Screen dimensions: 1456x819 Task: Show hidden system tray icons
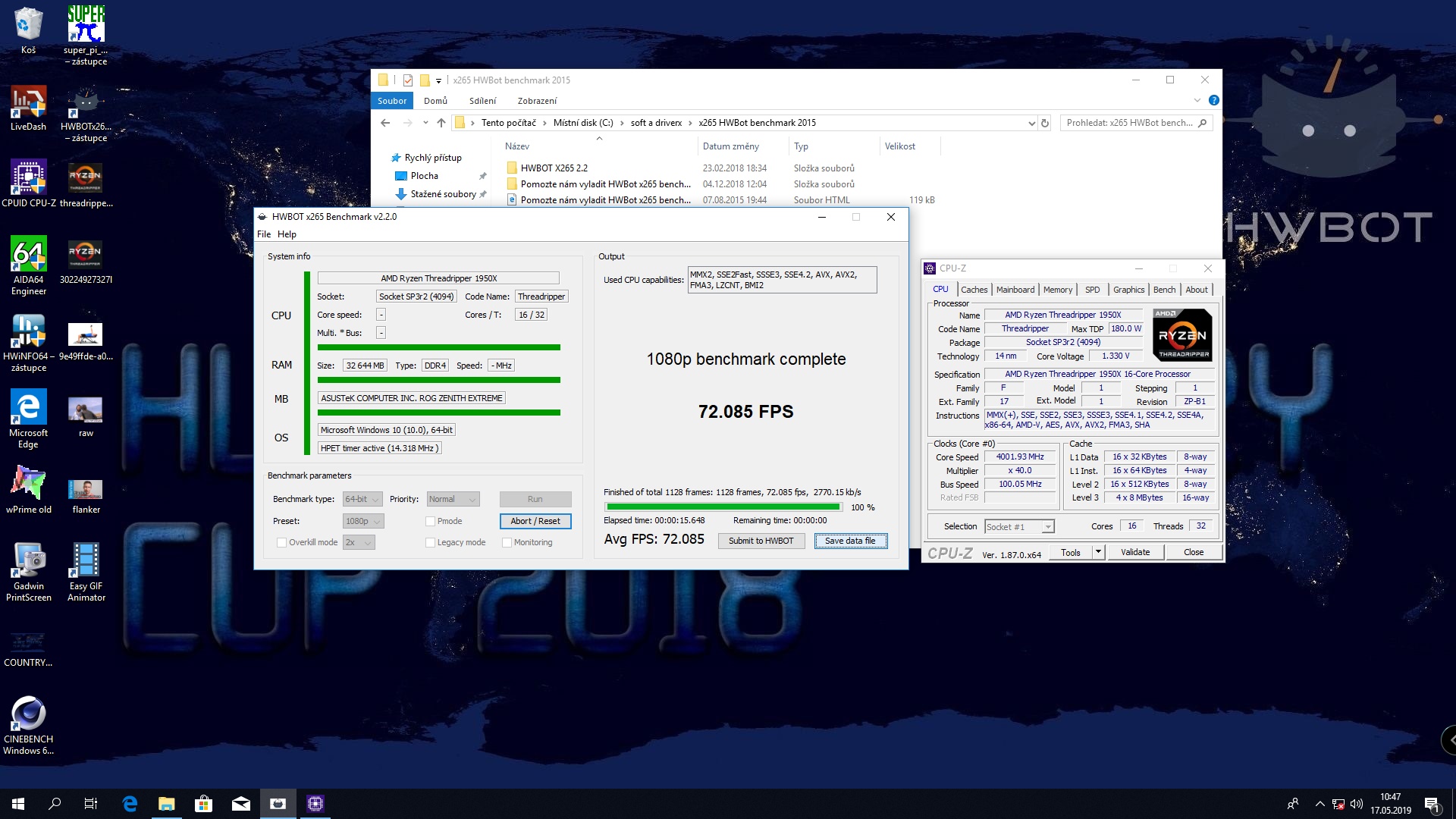1319,804
